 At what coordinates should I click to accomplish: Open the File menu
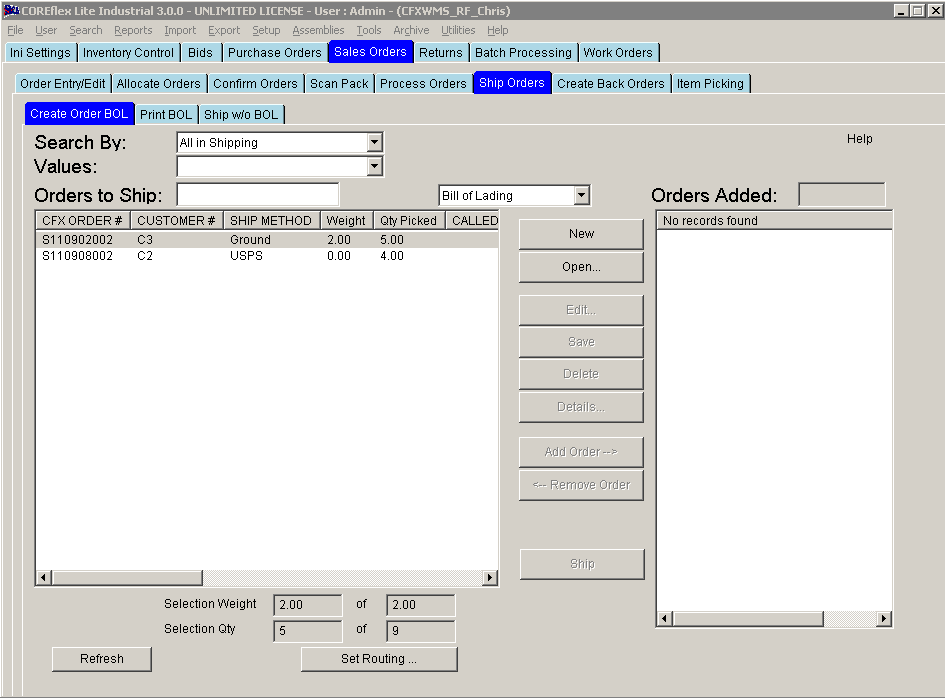15,30
